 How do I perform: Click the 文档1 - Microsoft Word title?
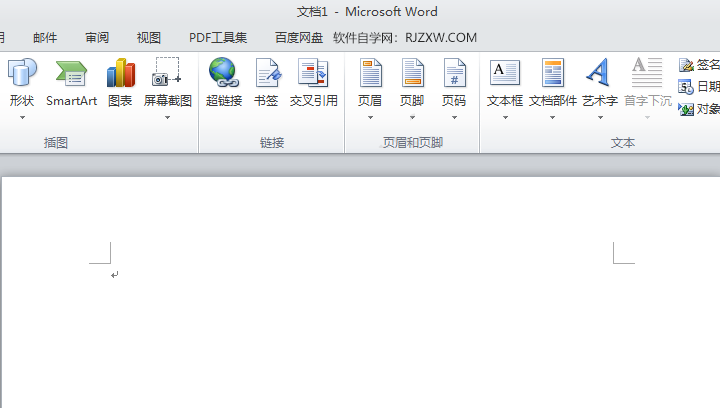pos(367,11)
